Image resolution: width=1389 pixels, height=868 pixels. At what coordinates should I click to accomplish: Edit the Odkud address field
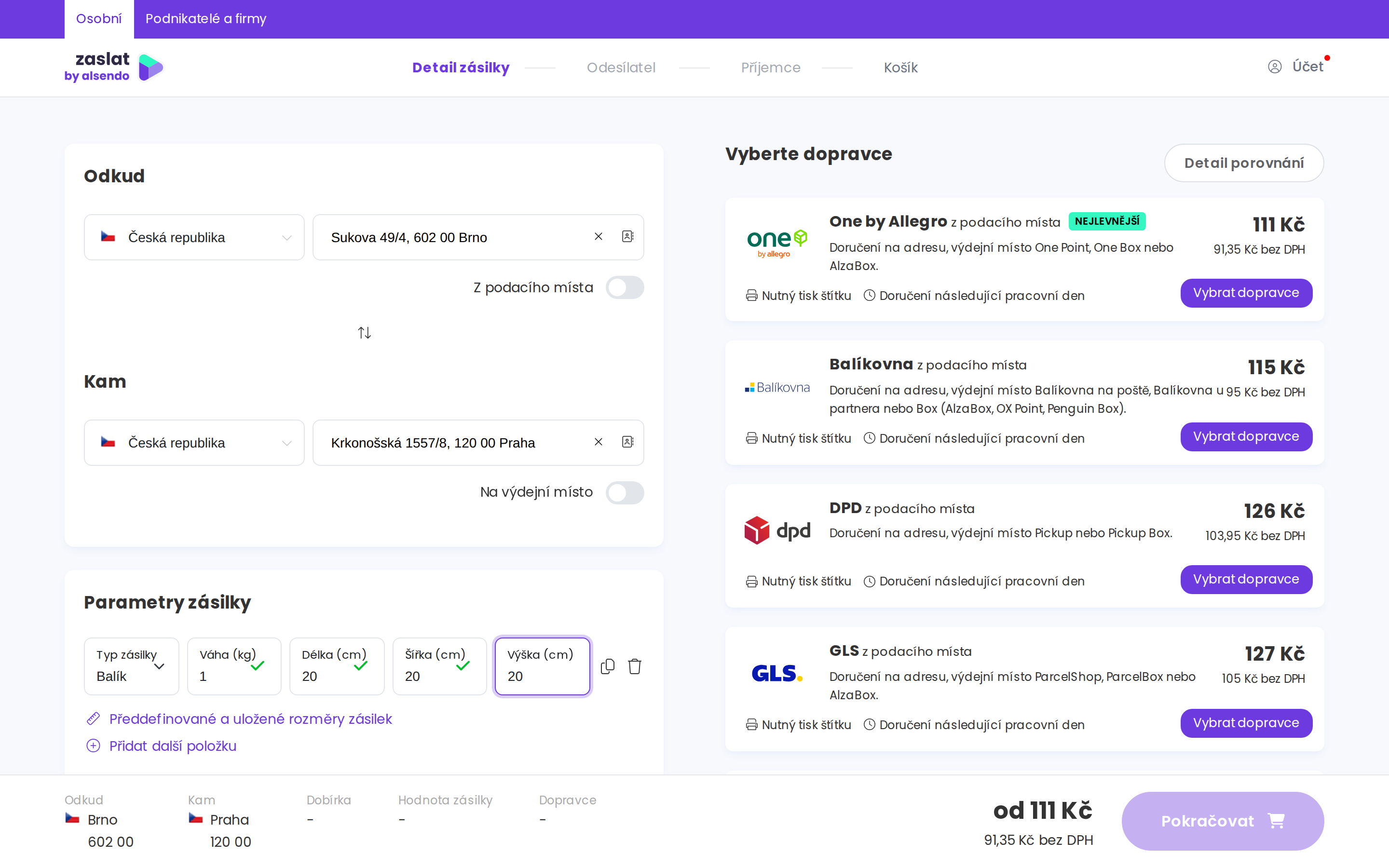click(x=478, y=237)
